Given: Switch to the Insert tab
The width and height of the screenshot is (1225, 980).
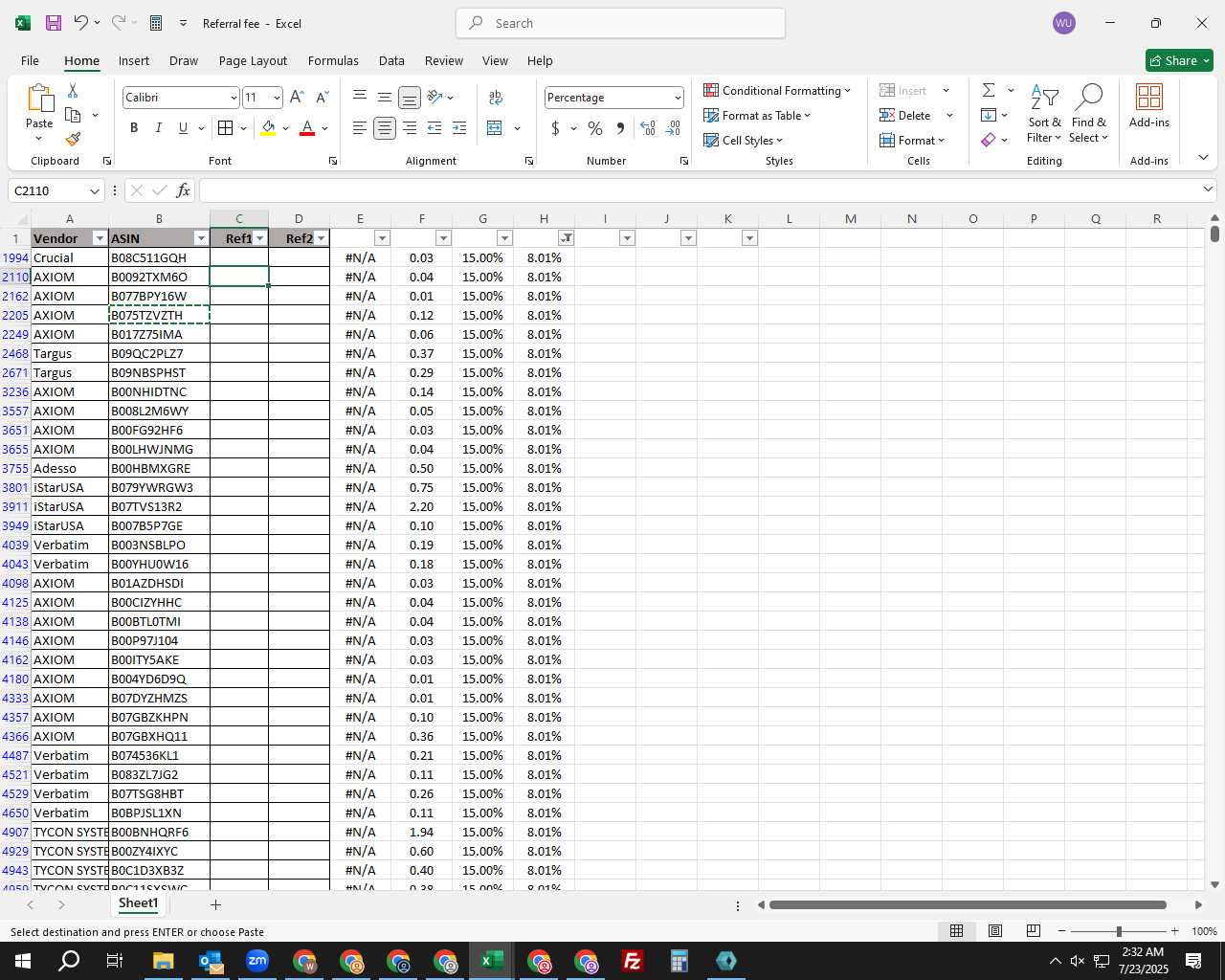Looking at the screenshot, I should (134, 60).
